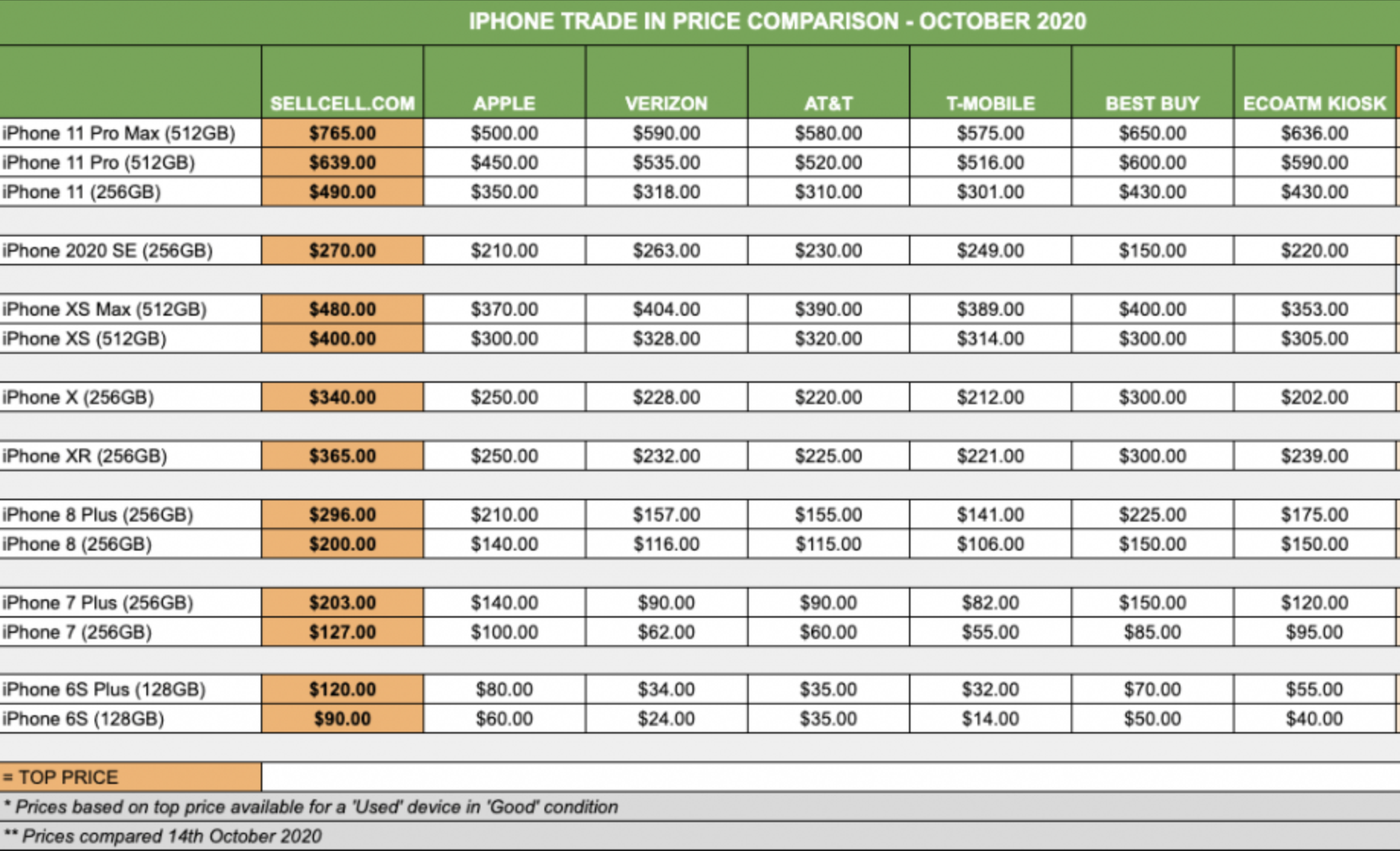Click the SELLCELL.COM column header
The height and width of the screenshot is (851, 1400).
342,103
